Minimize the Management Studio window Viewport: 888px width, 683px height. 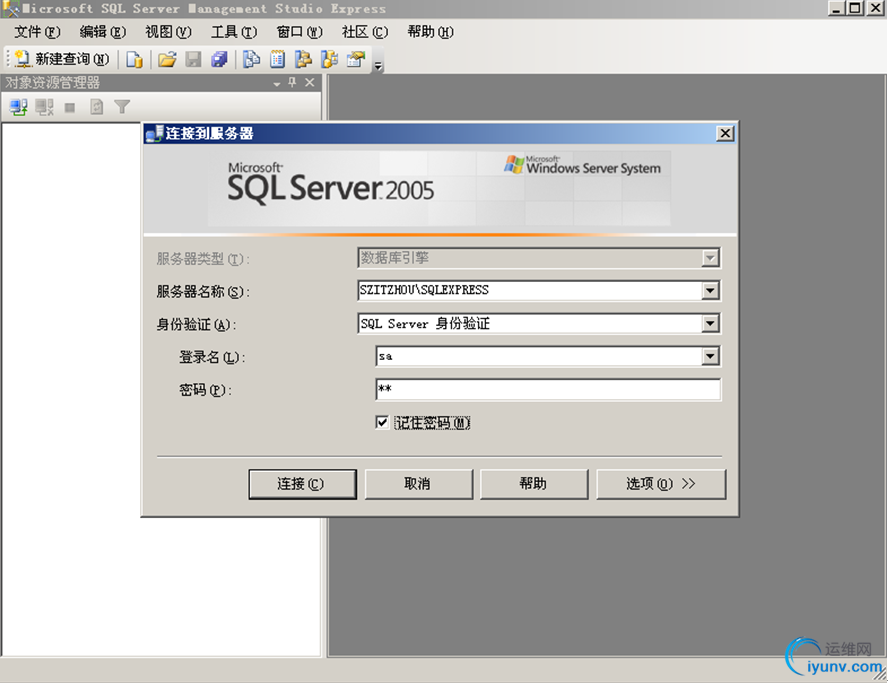click(x=836, y=8)
